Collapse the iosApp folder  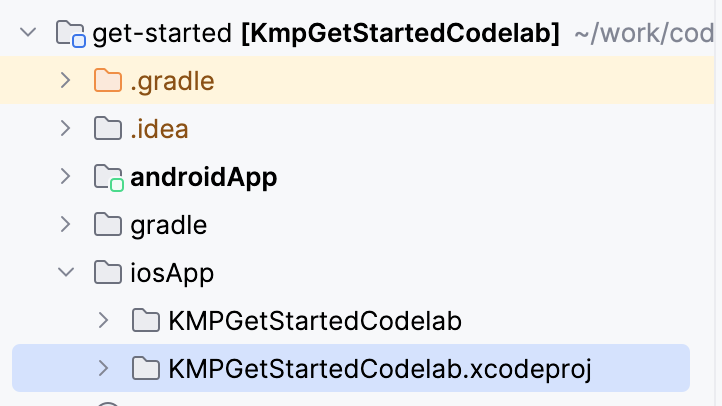[x=65, y=272]
